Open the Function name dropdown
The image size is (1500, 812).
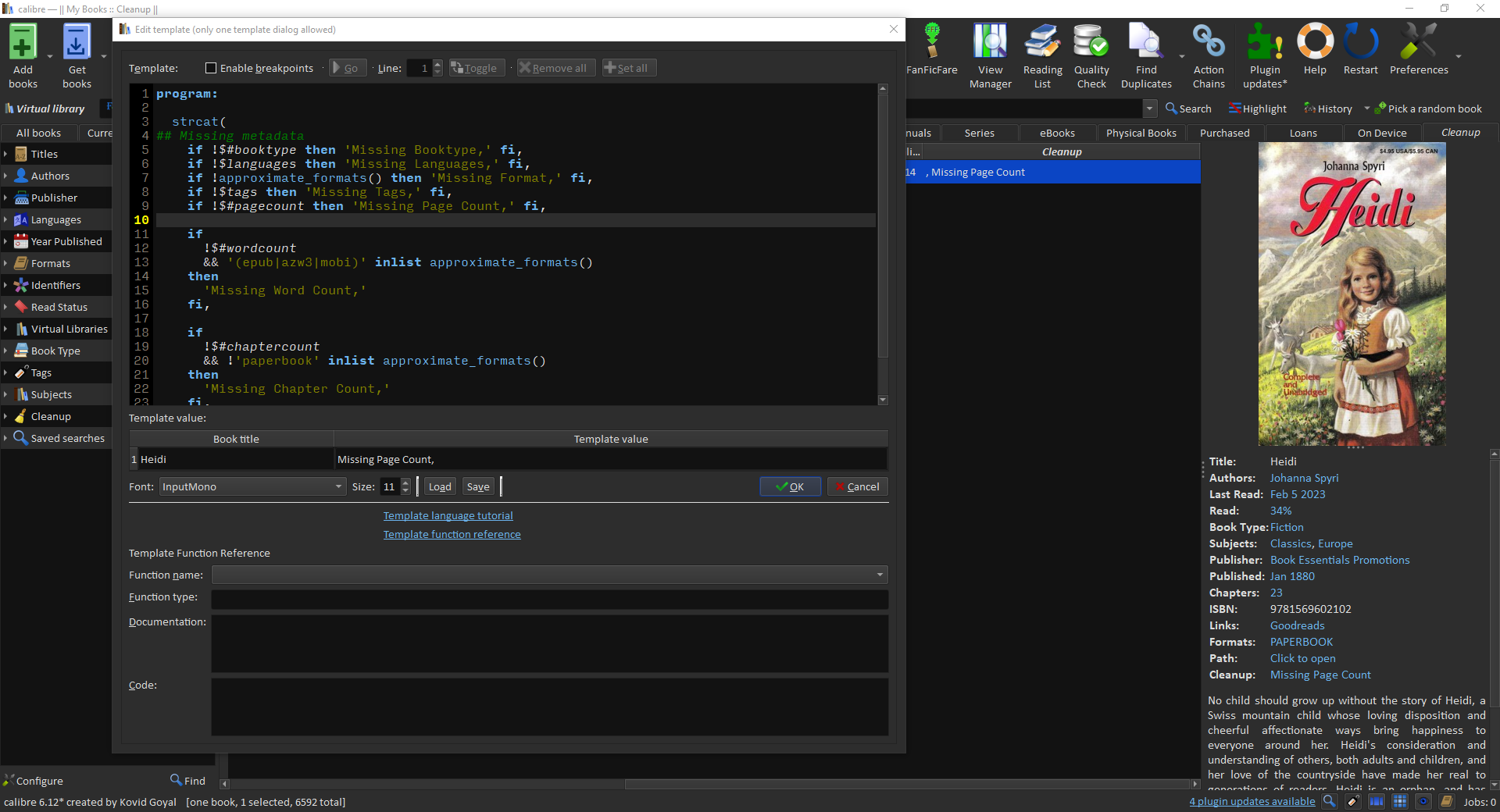click(549, 575)
